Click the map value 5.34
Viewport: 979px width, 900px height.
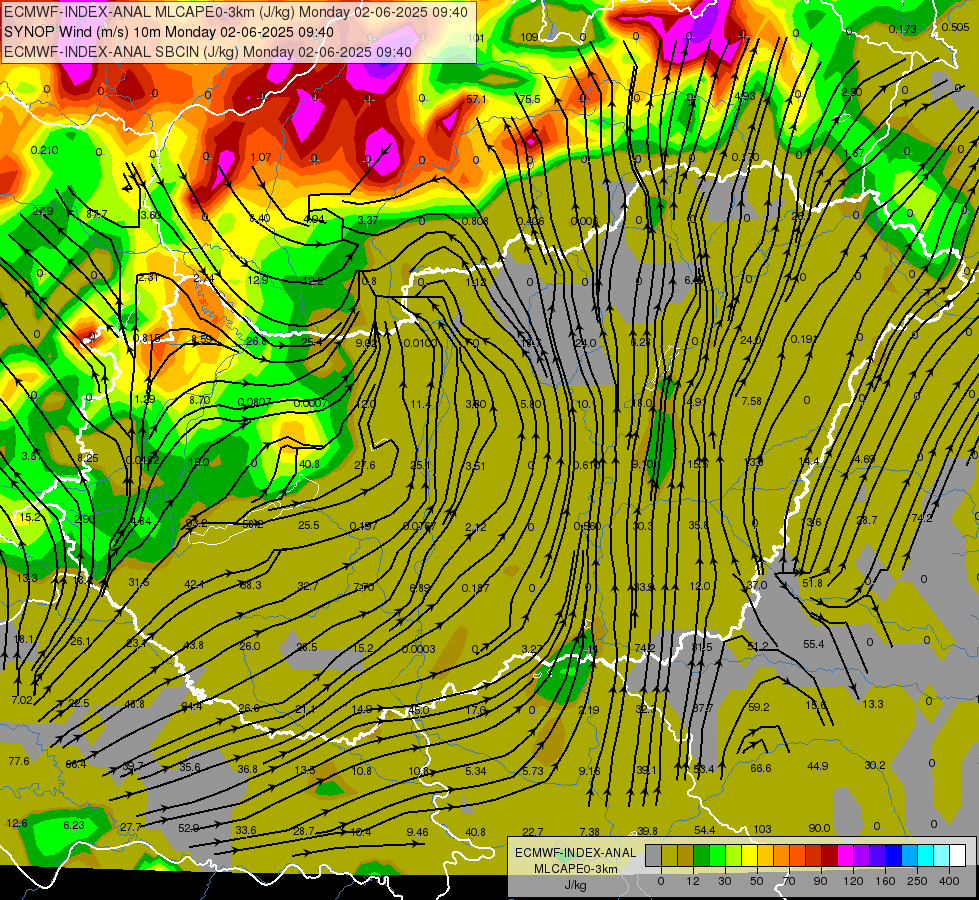476,771
